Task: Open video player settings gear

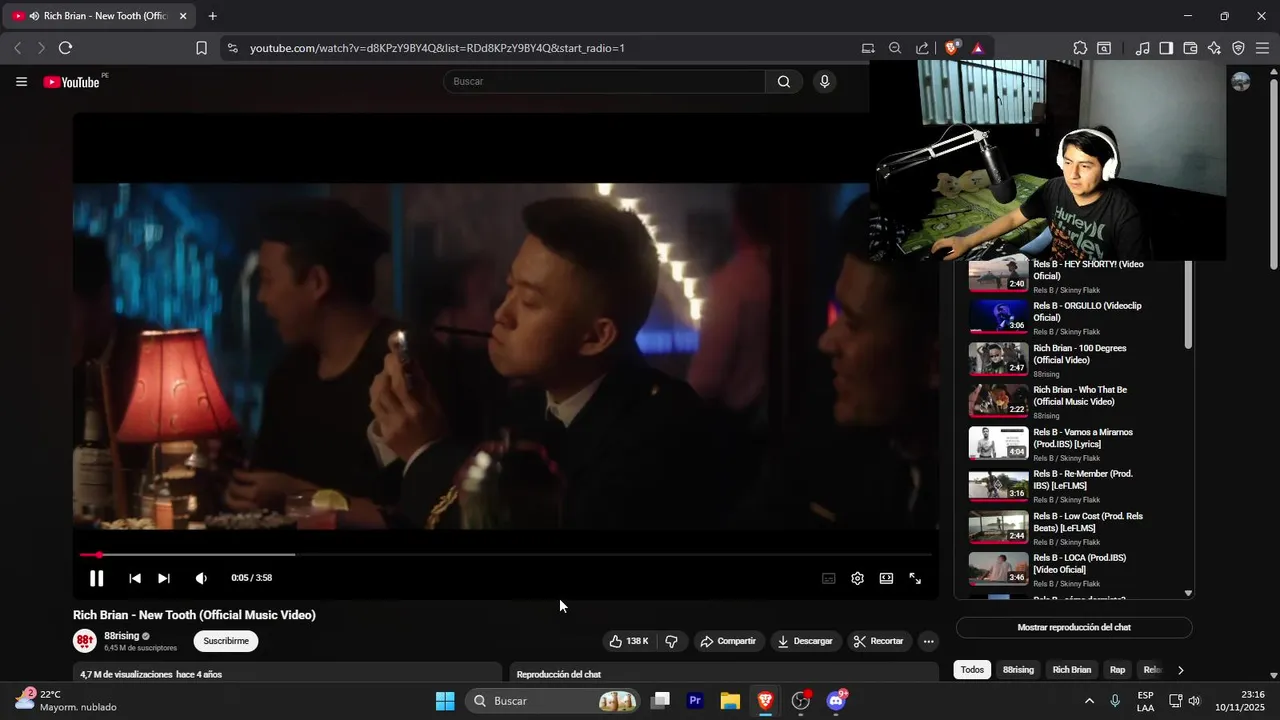Action: (x=857, y=578)
